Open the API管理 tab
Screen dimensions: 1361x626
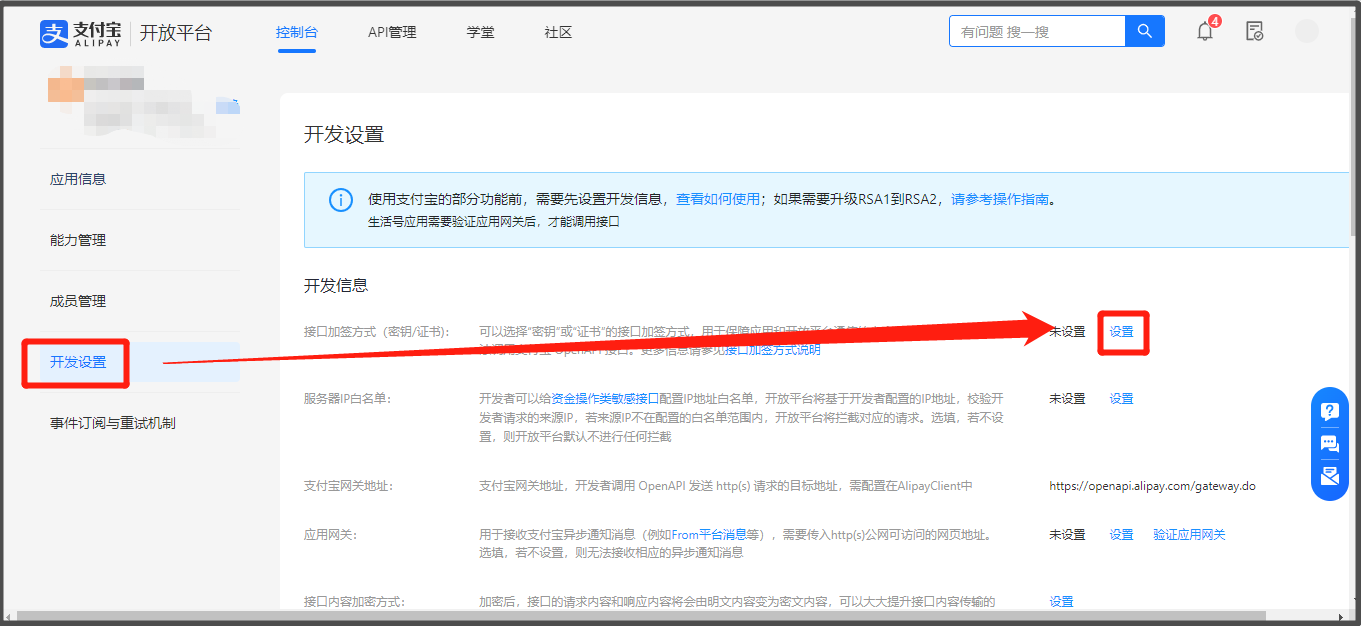[x=392, y=32]
